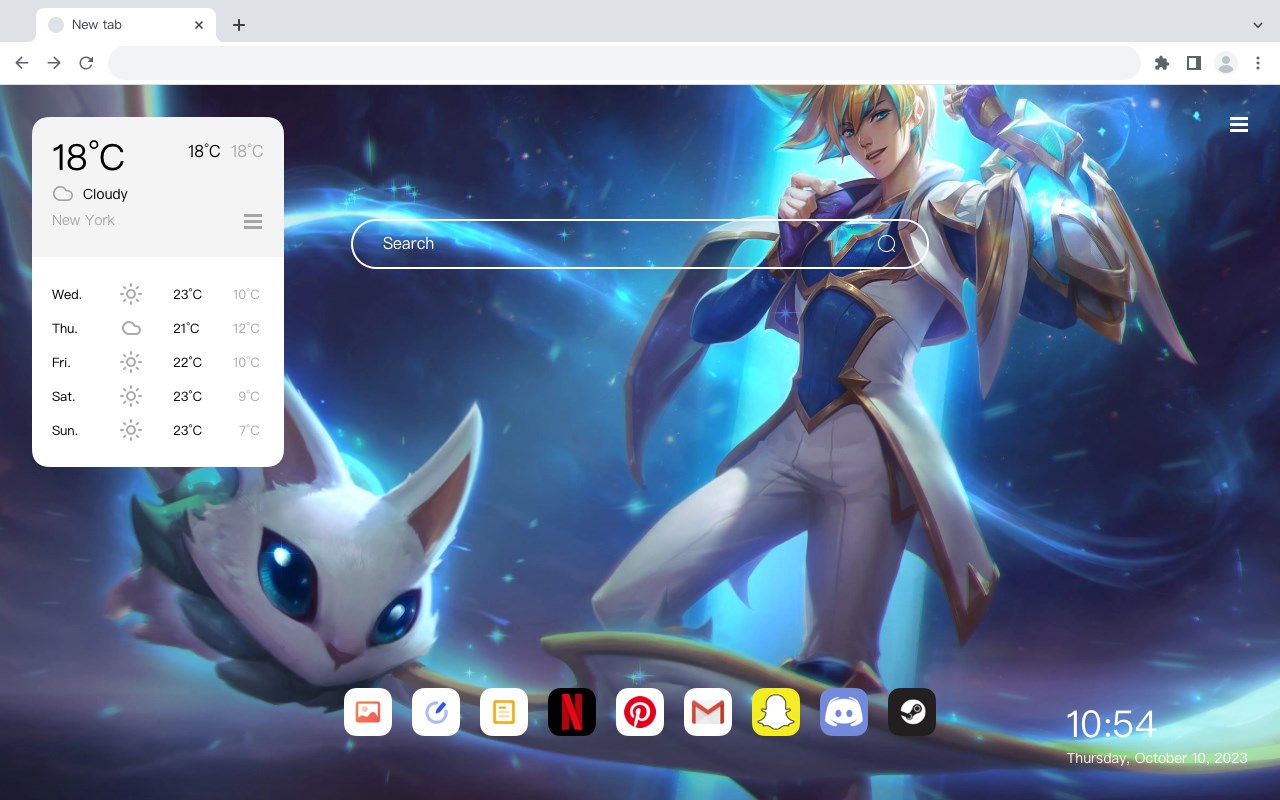Viewport: 1280px width, 800px height.
Task: Click Thursday's high of 21°C
Action: (x=186, y=328)
